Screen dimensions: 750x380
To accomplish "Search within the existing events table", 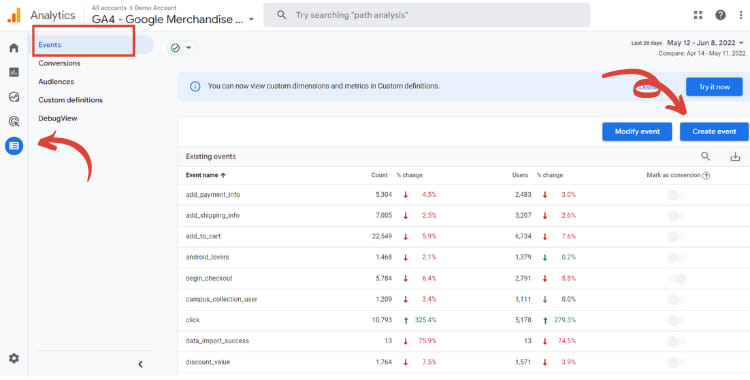I will pos(706,156).
